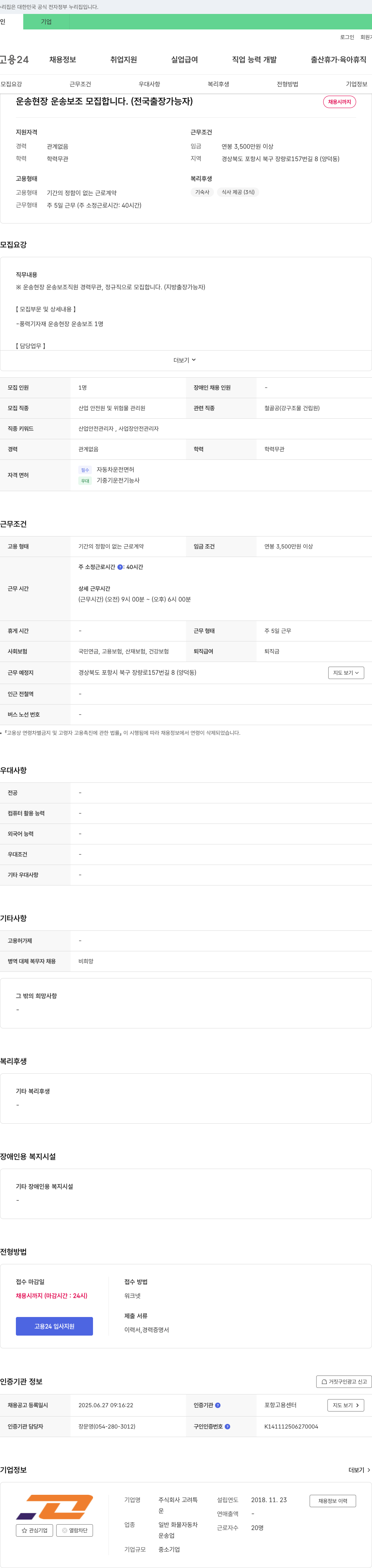Click the 채용정보 이력 button
The width and height of the screenshot is (372, 1568).
pos(332,1501)
